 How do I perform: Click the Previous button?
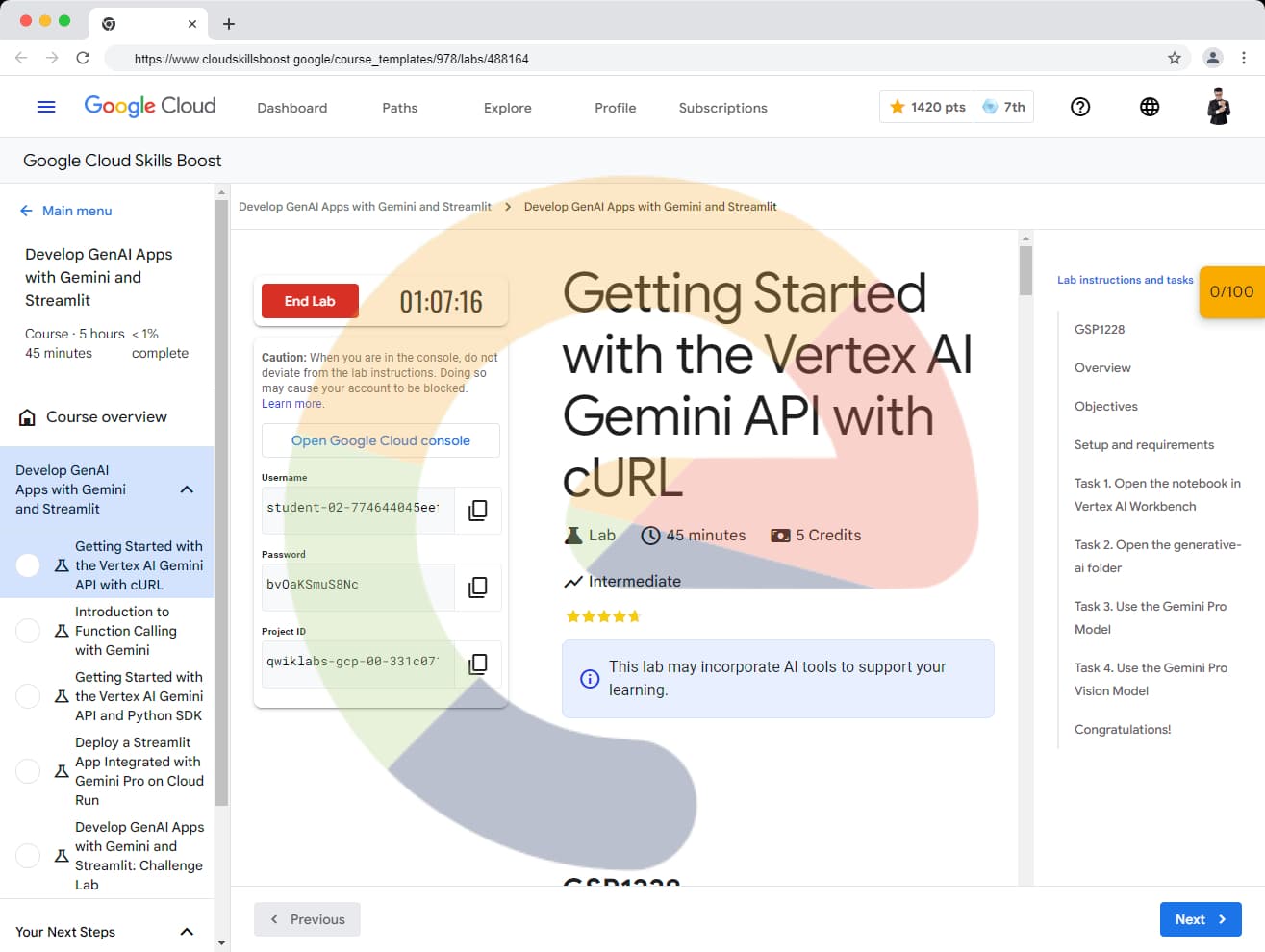(x=307, y=919)
